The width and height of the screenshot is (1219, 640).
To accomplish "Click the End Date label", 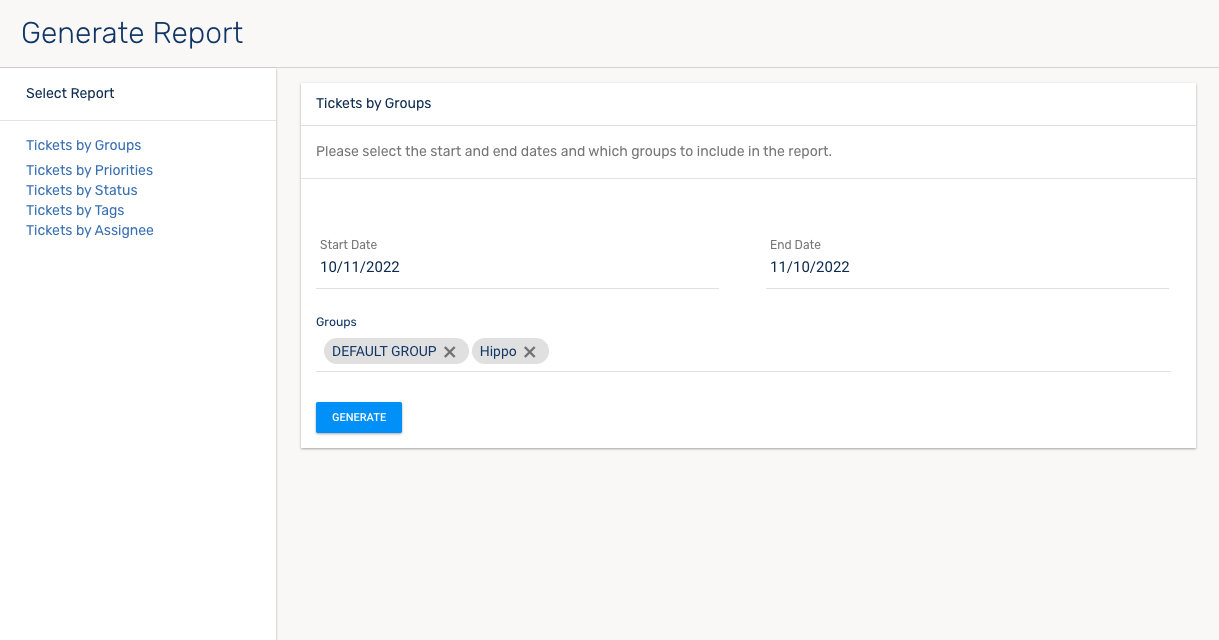I will 795,245.
